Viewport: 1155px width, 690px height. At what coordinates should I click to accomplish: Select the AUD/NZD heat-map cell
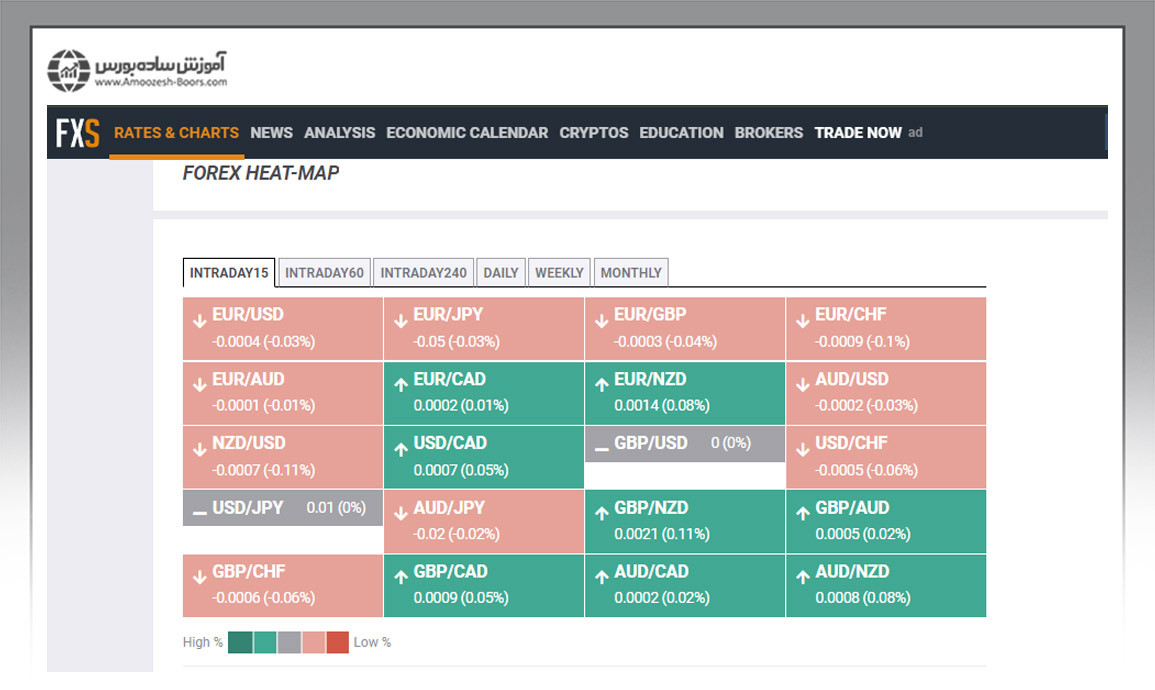886,585
